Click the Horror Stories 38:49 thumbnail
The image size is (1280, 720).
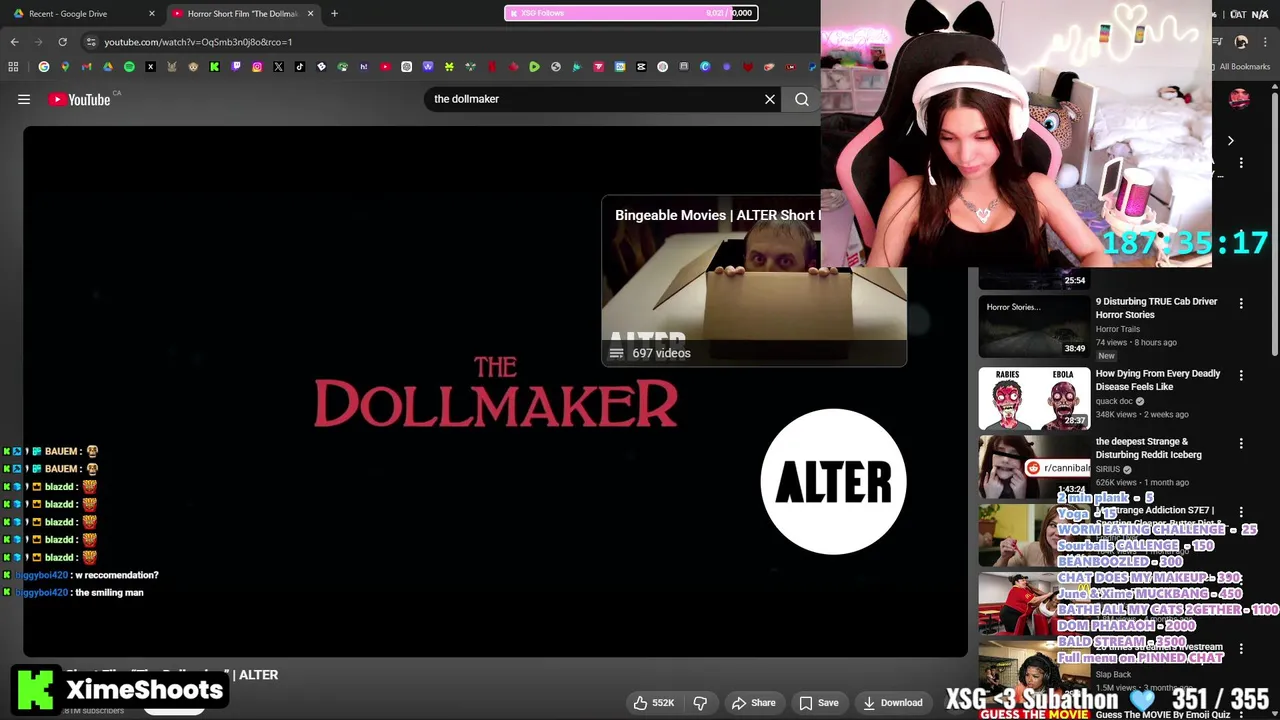click(1034, 327)
